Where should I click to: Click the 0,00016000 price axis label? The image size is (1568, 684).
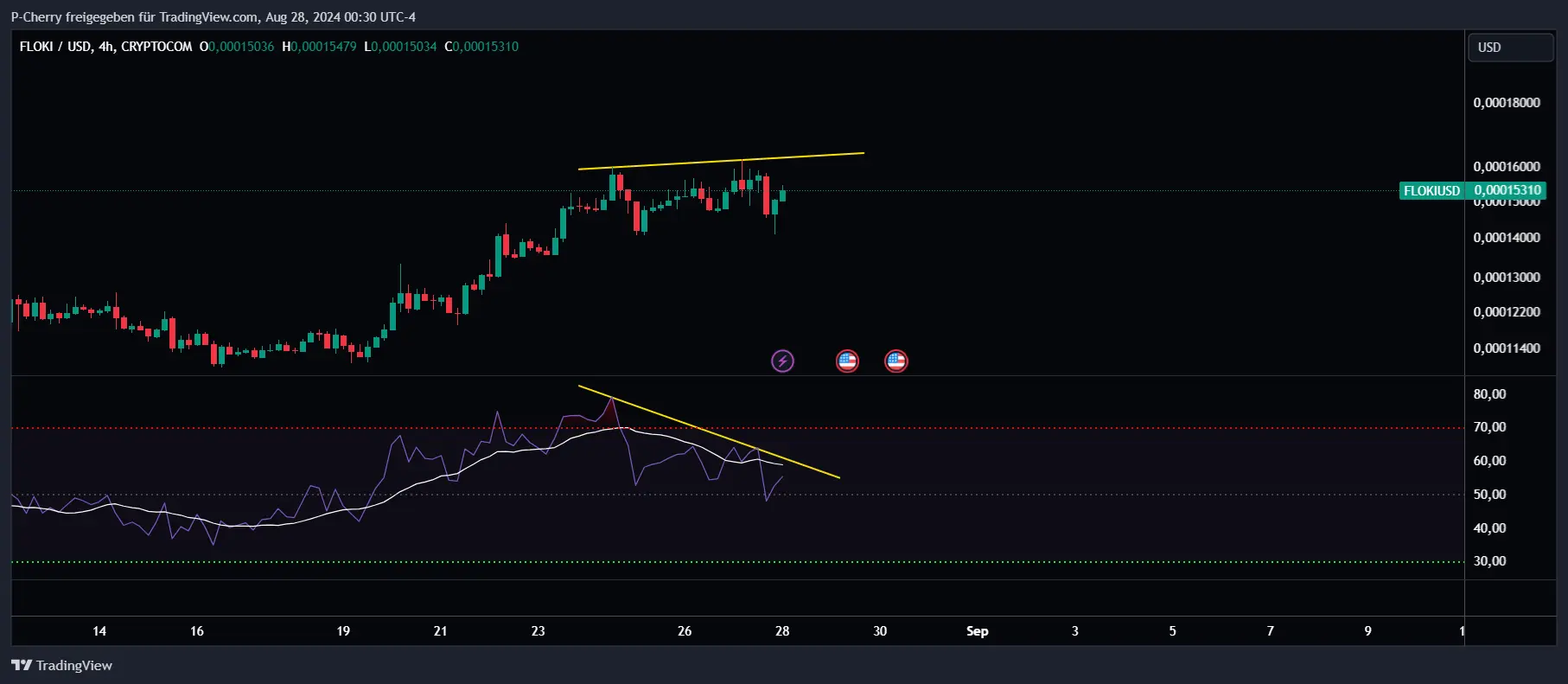tap(1507, 167)
